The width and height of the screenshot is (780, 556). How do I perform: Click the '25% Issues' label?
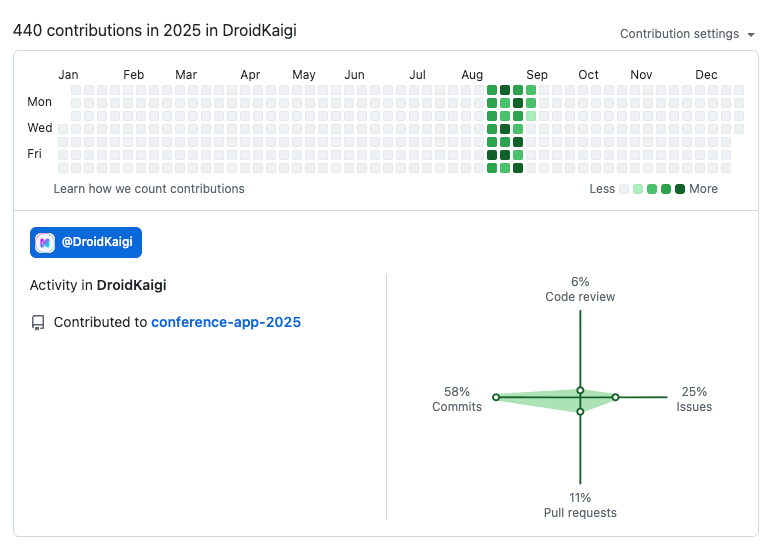pyautogui.click(x=694, y=399)
